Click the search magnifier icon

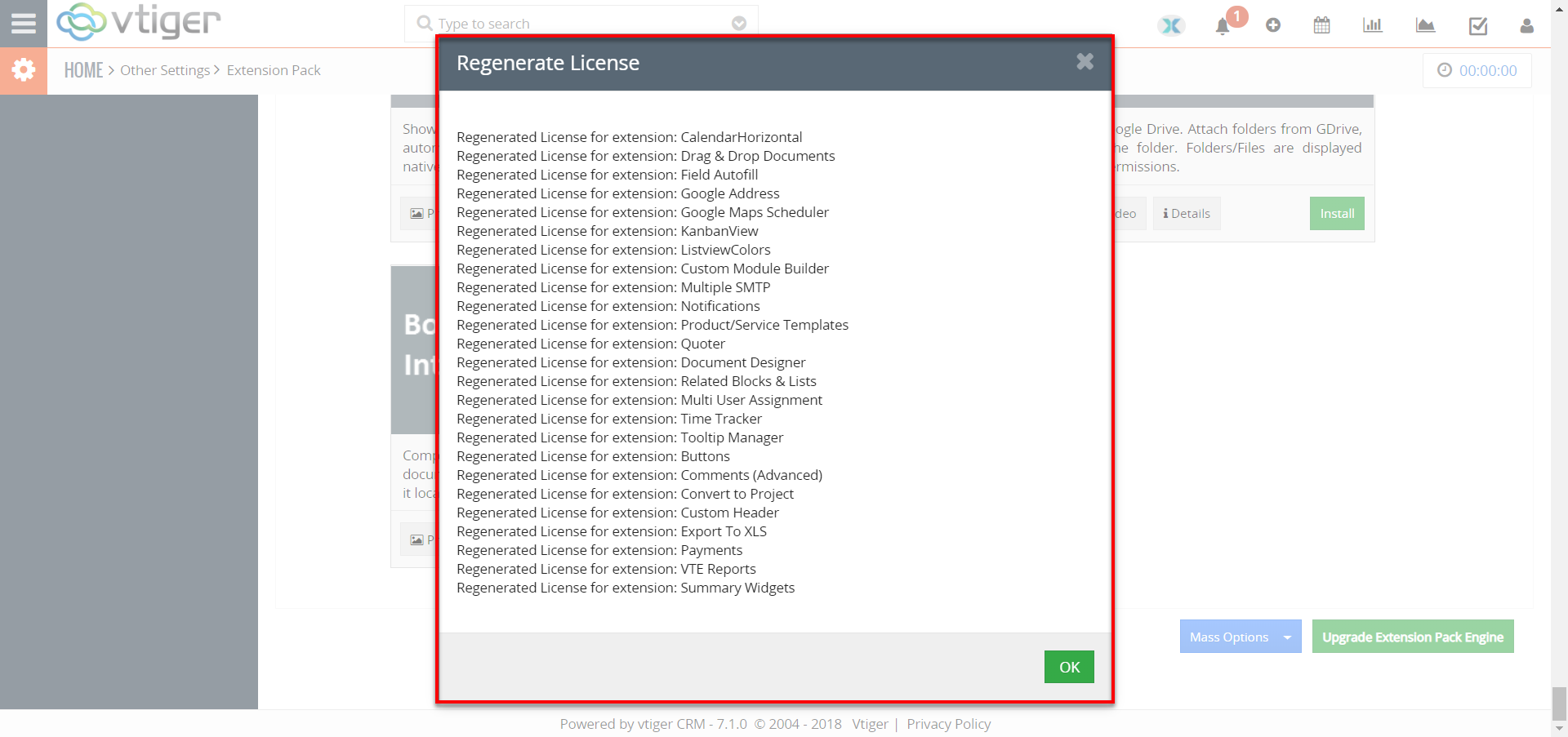click(x=424, y=23)
